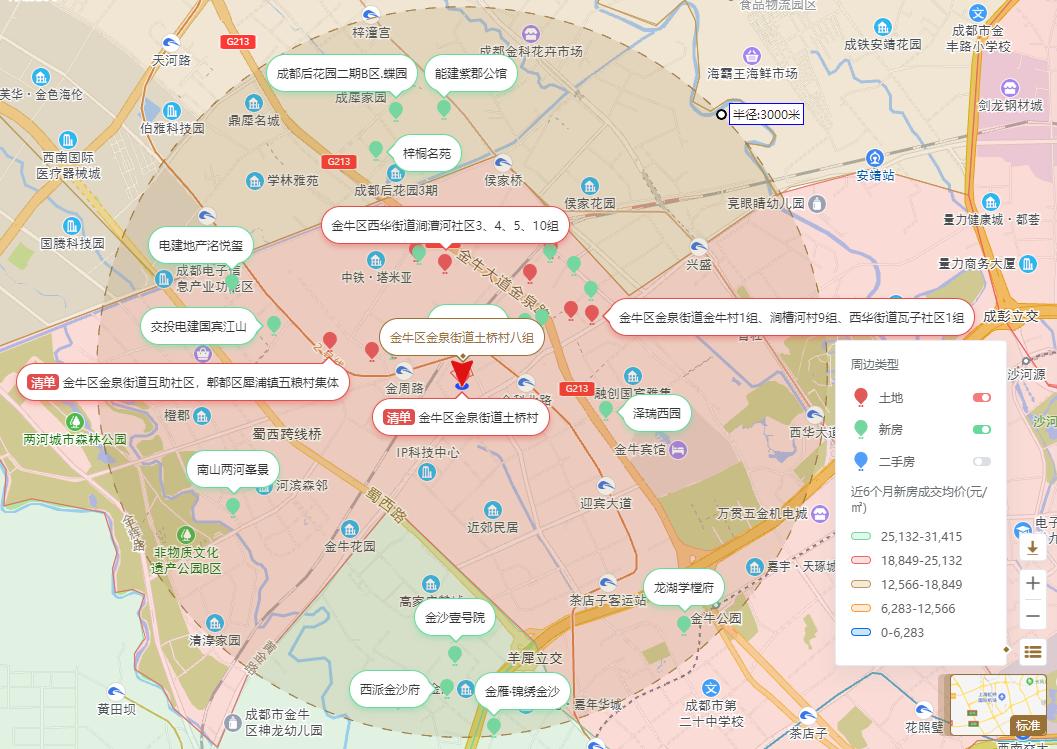
Task: Select the 龙湖学樘府 label bubble
Action: pos(684,588)
